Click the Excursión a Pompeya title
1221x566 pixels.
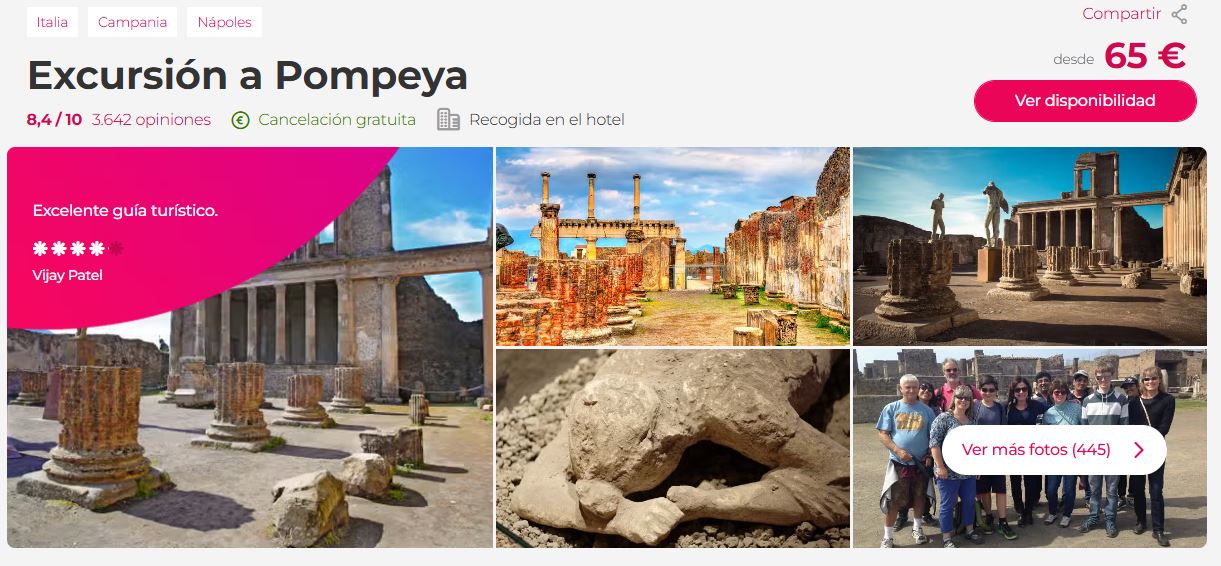(x=248, y=76)
